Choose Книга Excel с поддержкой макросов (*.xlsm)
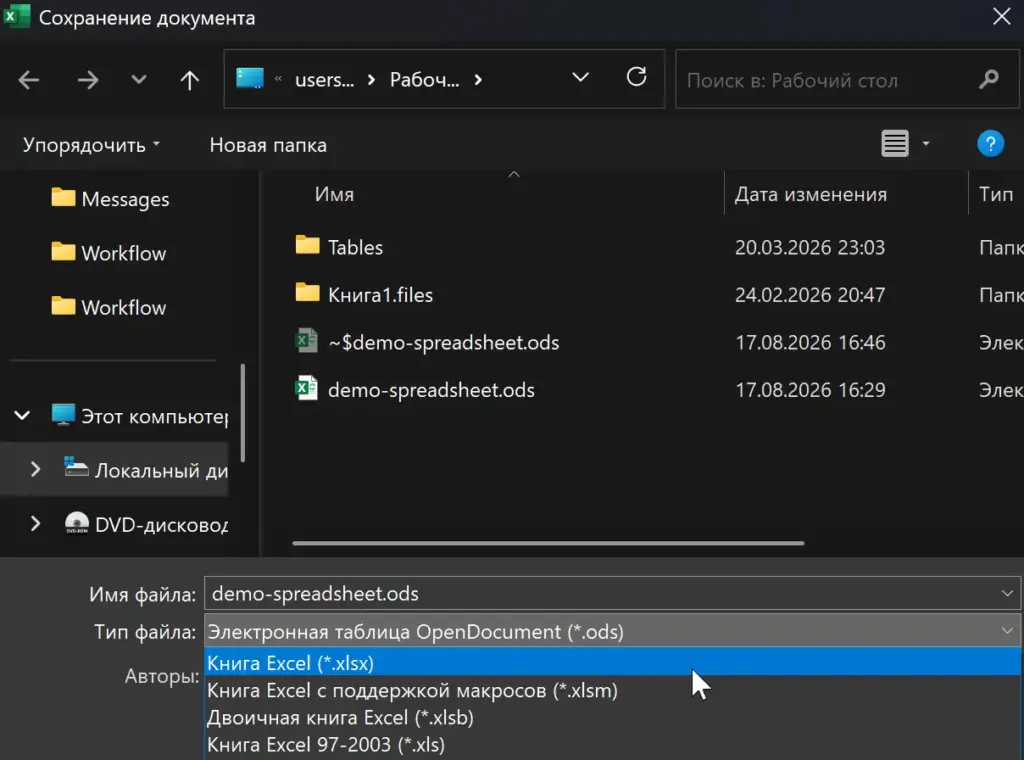Viewport: 1024px width, 760px height. tap(613, 690)
